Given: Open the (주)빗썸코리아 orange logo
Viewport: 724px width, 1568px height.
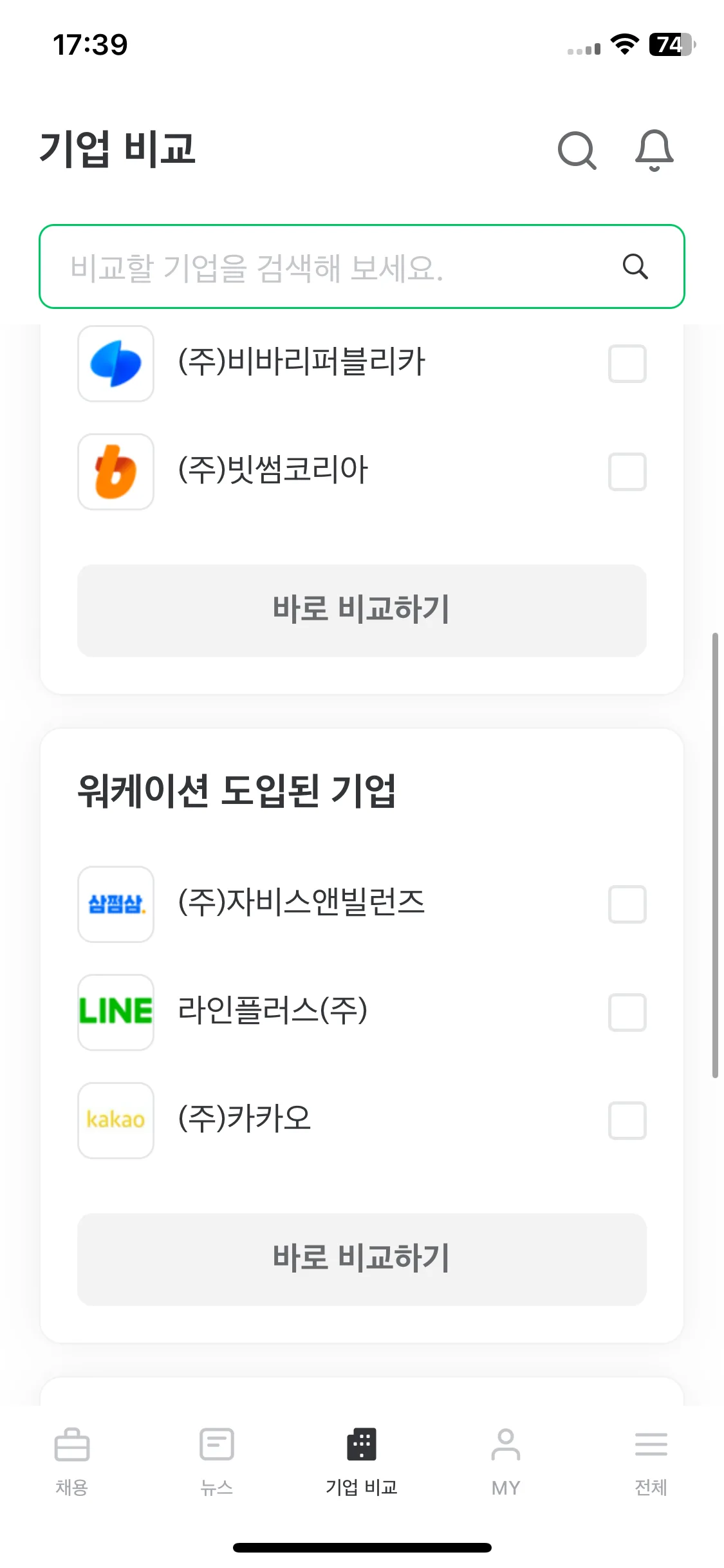Looking at the screenshot, I should 116,472.
